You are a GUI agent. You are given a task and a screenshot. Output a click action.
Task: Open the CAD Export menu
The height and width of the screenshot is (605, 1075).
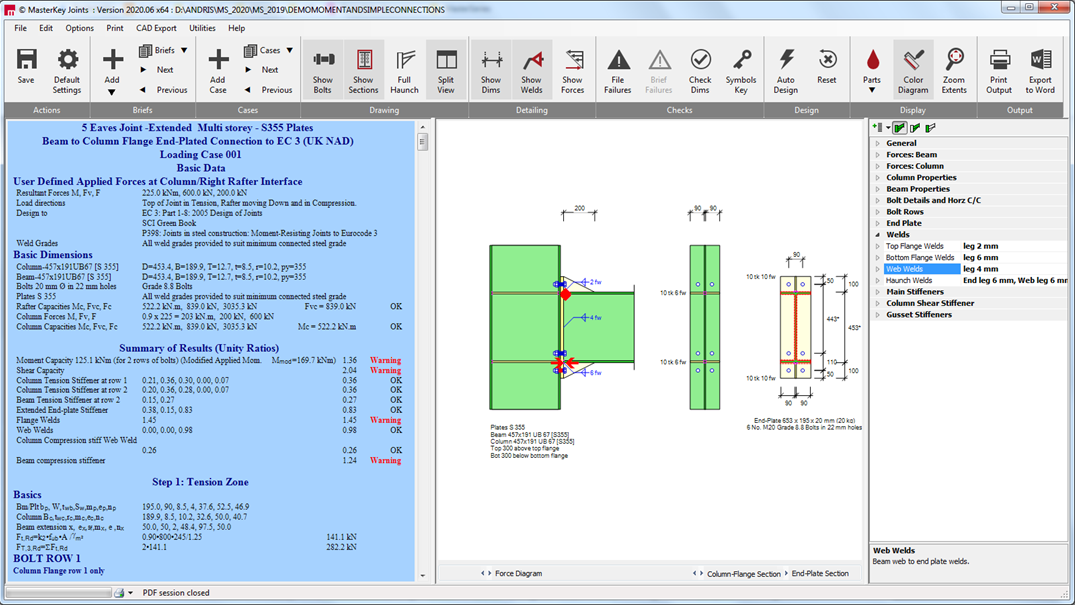pos(156,28)
